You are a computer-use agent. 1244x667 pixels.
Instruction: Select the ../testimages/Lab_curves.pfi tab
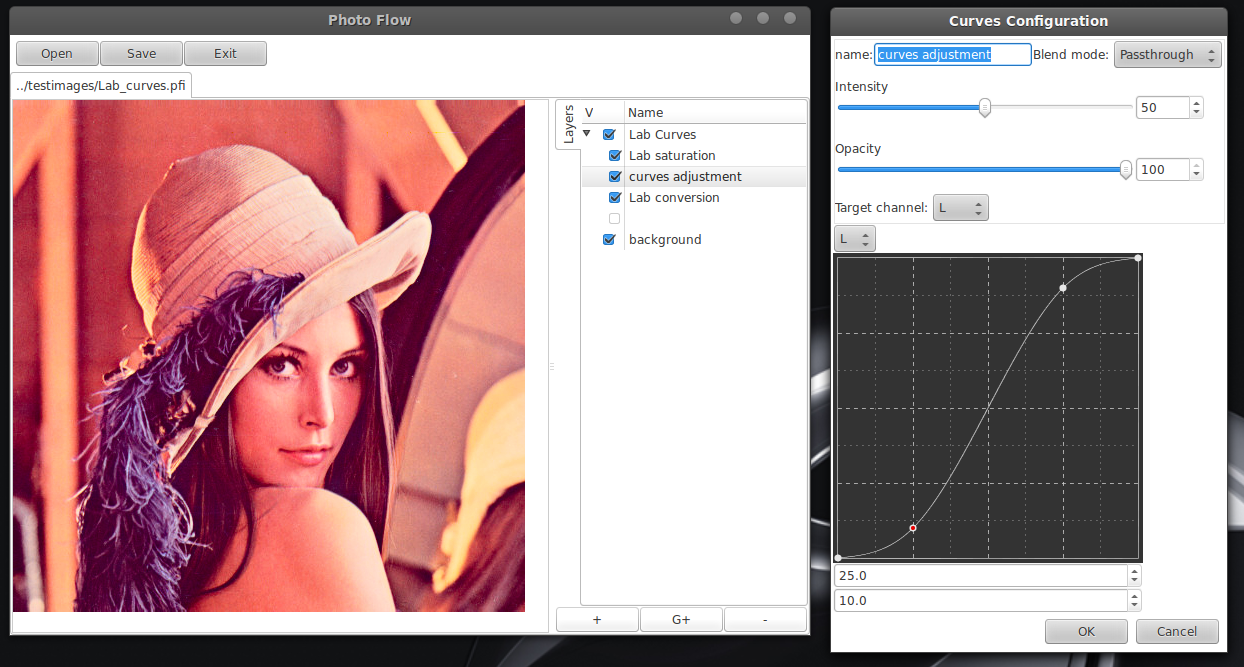[x=101, y=85]
